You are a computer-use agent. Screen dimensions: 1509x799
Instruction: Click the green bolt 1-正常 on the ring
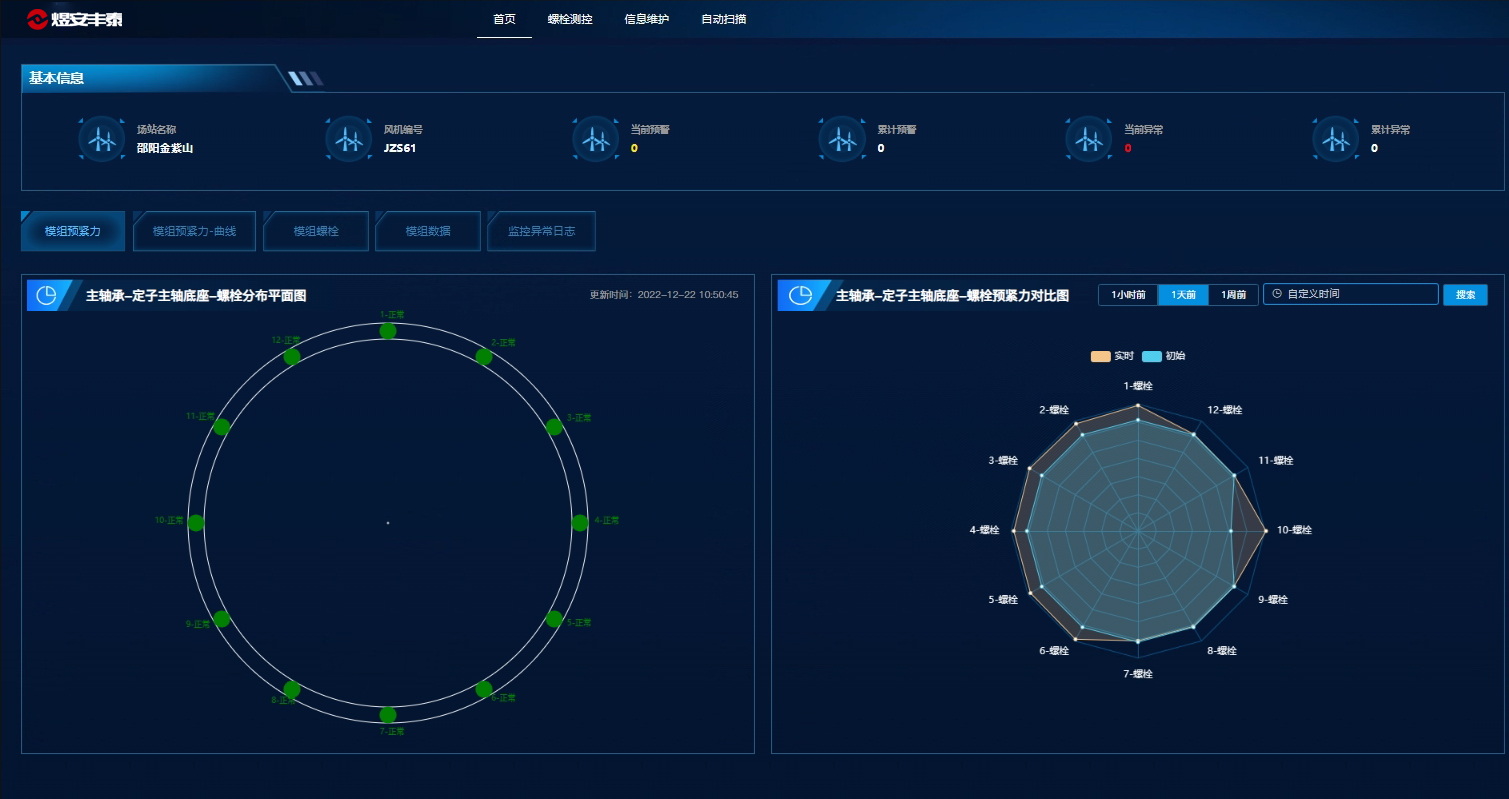388,331
